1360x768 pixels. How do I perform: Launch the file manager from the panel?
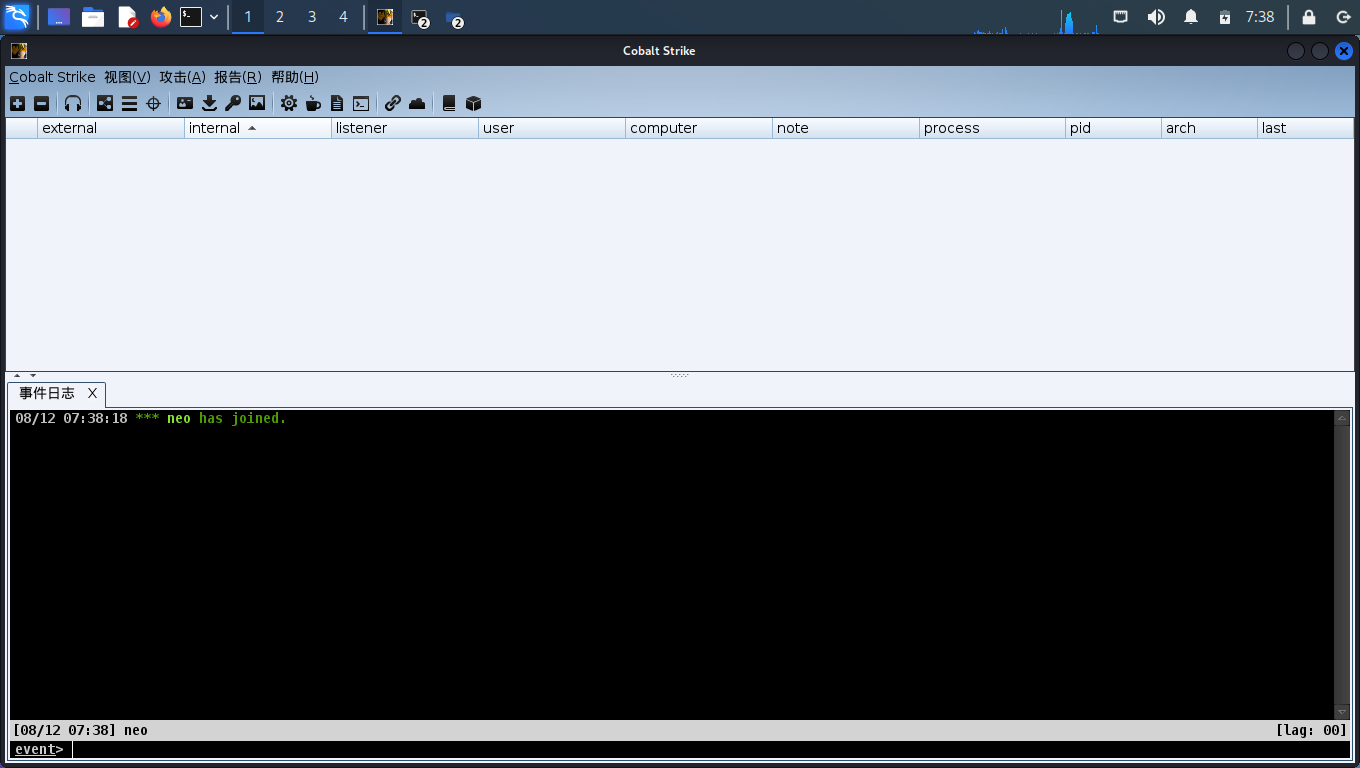93,17
